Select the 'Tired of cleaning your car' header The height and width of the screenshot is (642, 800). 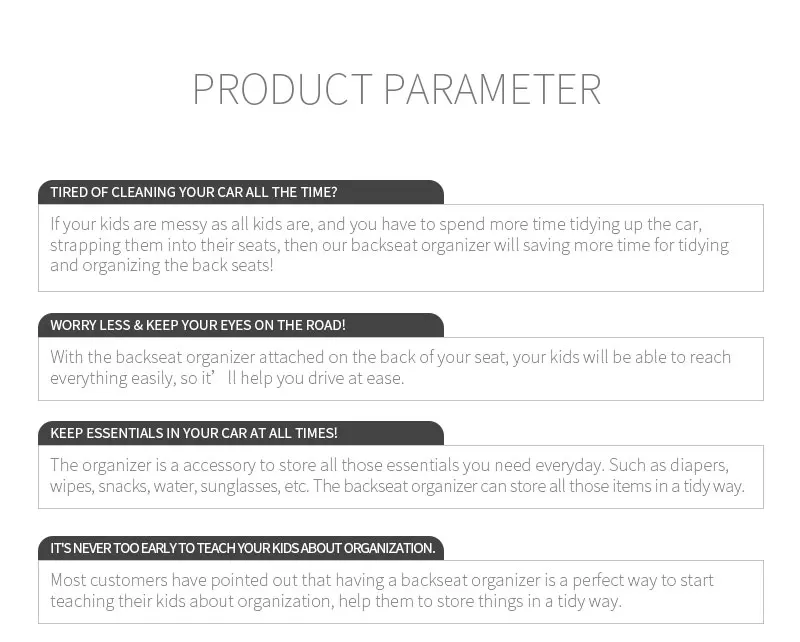(194, 192)
